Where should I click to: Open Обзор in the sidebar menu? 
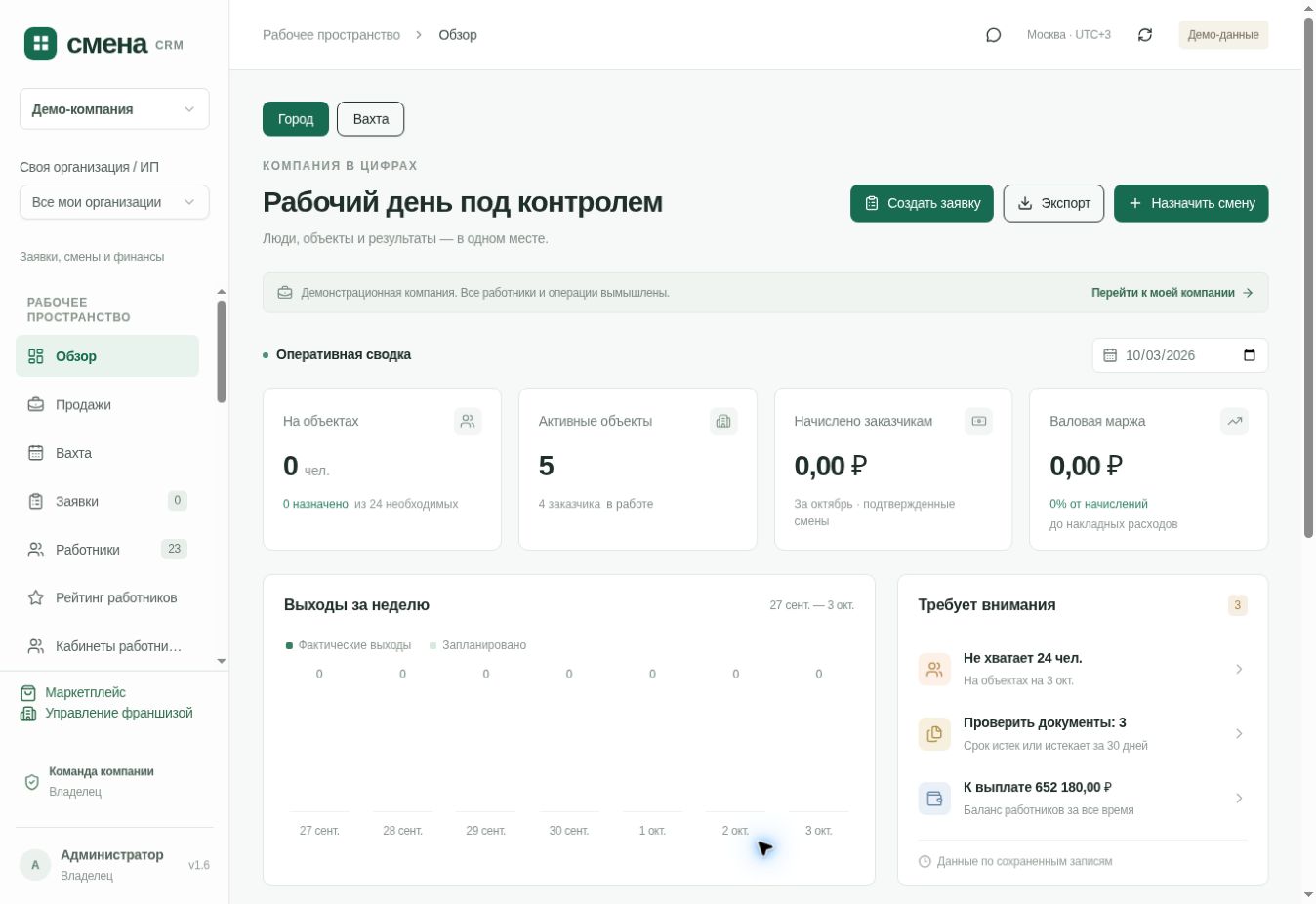107,356
